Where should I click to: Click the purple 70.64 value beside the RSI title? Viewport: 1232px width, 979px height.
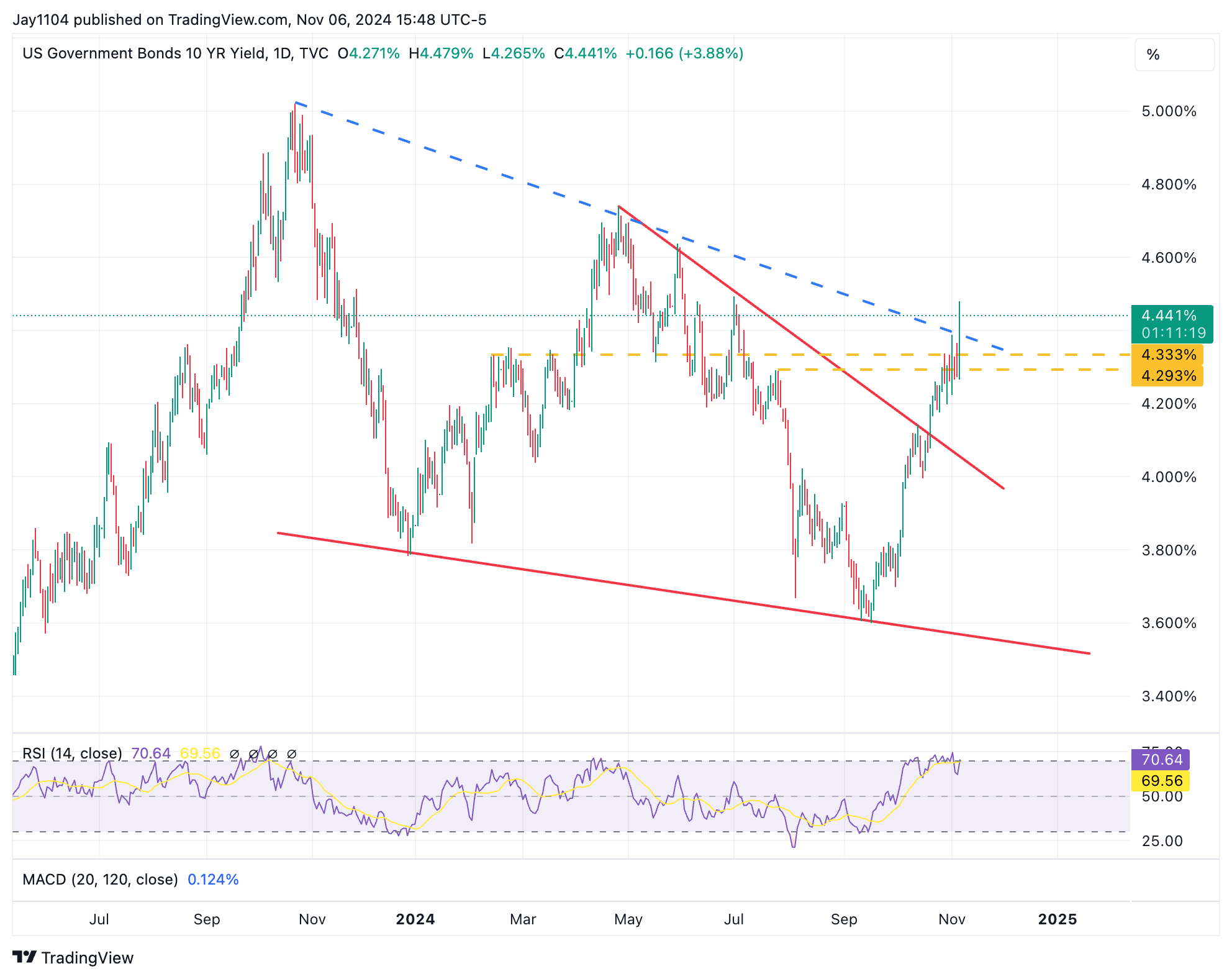coord(151,754)
